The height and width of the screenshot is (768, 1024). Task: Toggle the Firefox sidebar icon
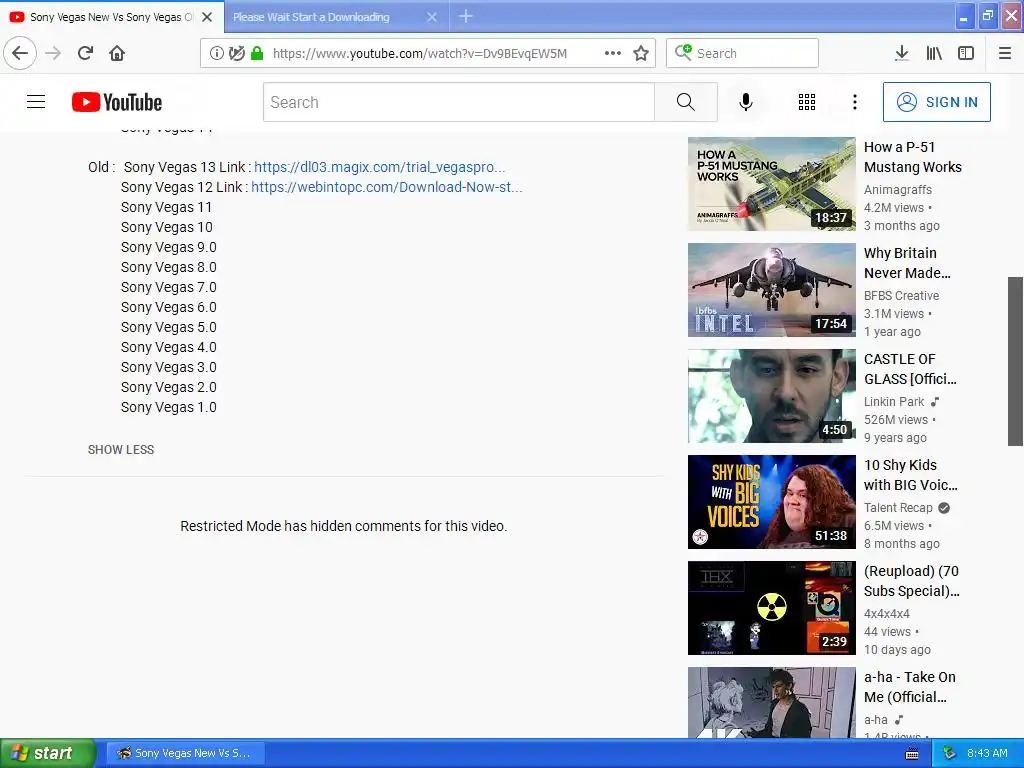click(x=966, y=53)
